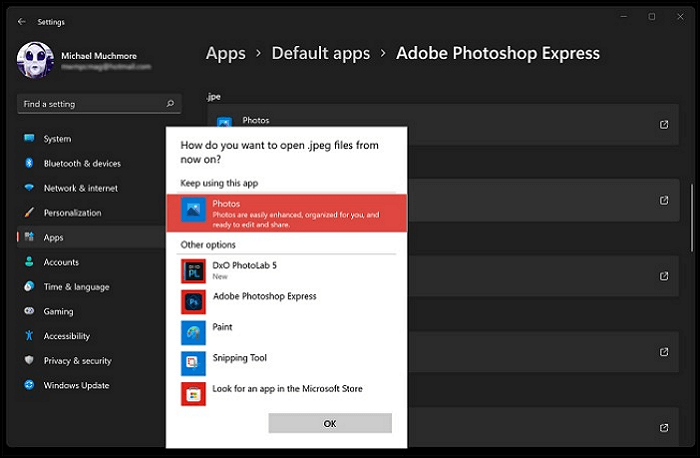The width and height of the screenshot is (700, 458).
Task: Open the System settings category
Action: tap(57, 139)
